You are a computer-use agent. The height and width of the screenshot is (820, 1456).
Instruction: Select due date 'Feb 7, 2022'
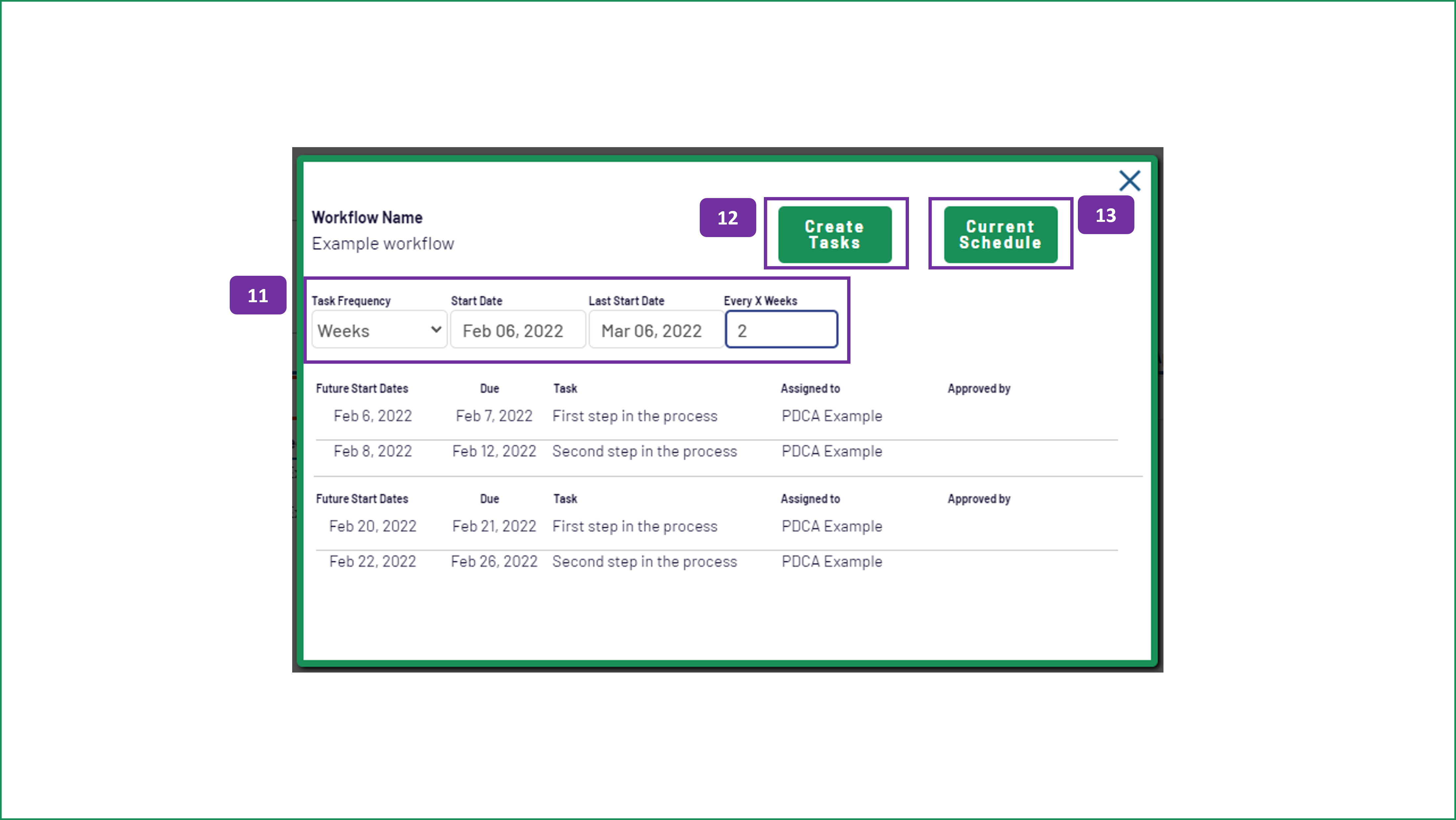(494, 416)
